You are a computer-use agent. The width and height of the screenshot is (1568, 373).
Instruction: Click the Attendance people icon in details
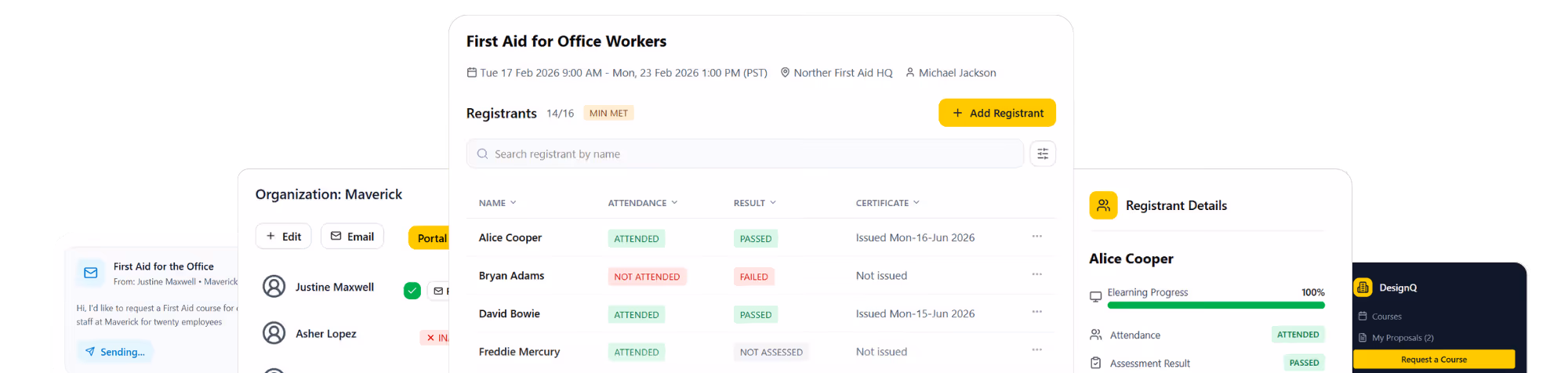1095,335
